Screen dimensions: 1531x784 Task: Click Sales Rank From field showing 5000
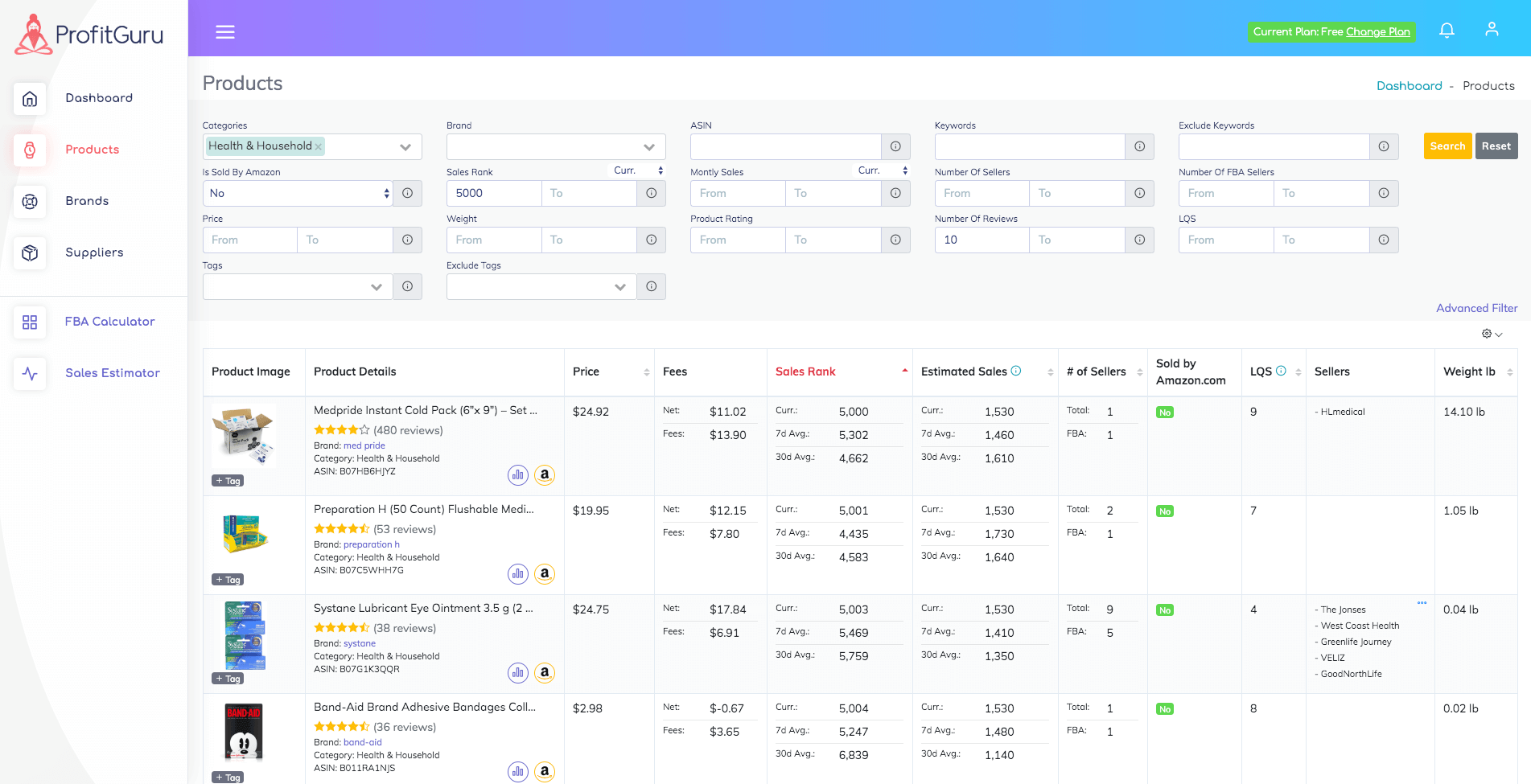click(x=494, y=193)
